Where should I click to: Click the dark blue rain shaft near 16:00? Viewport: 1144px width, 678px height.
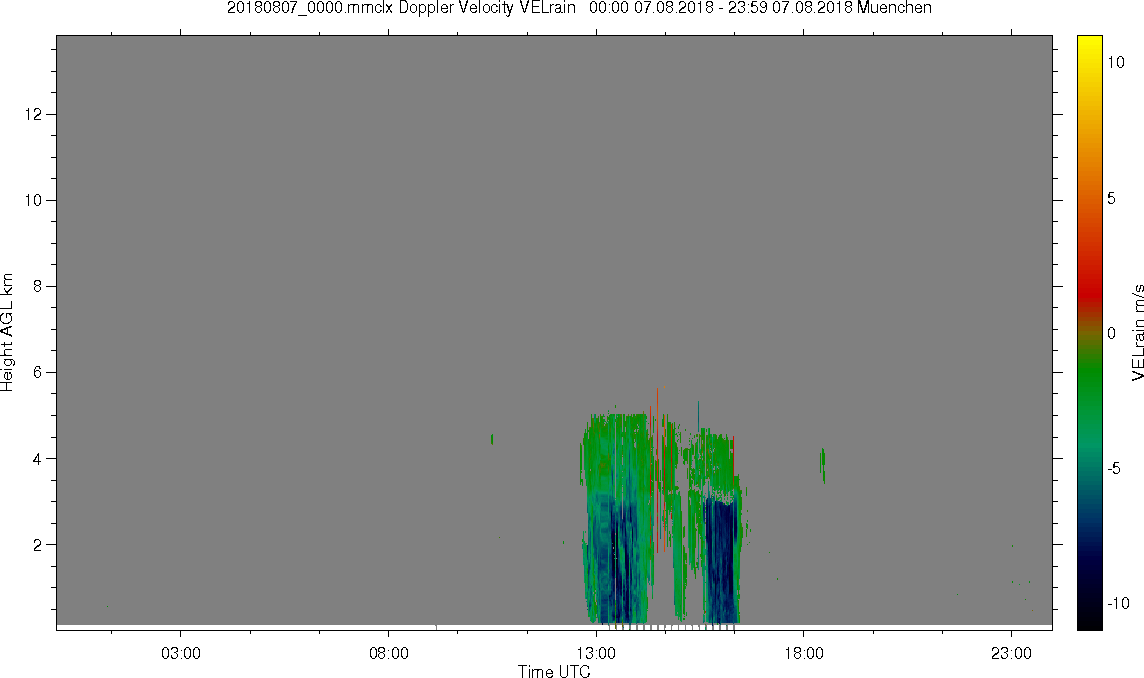[720, 560]
